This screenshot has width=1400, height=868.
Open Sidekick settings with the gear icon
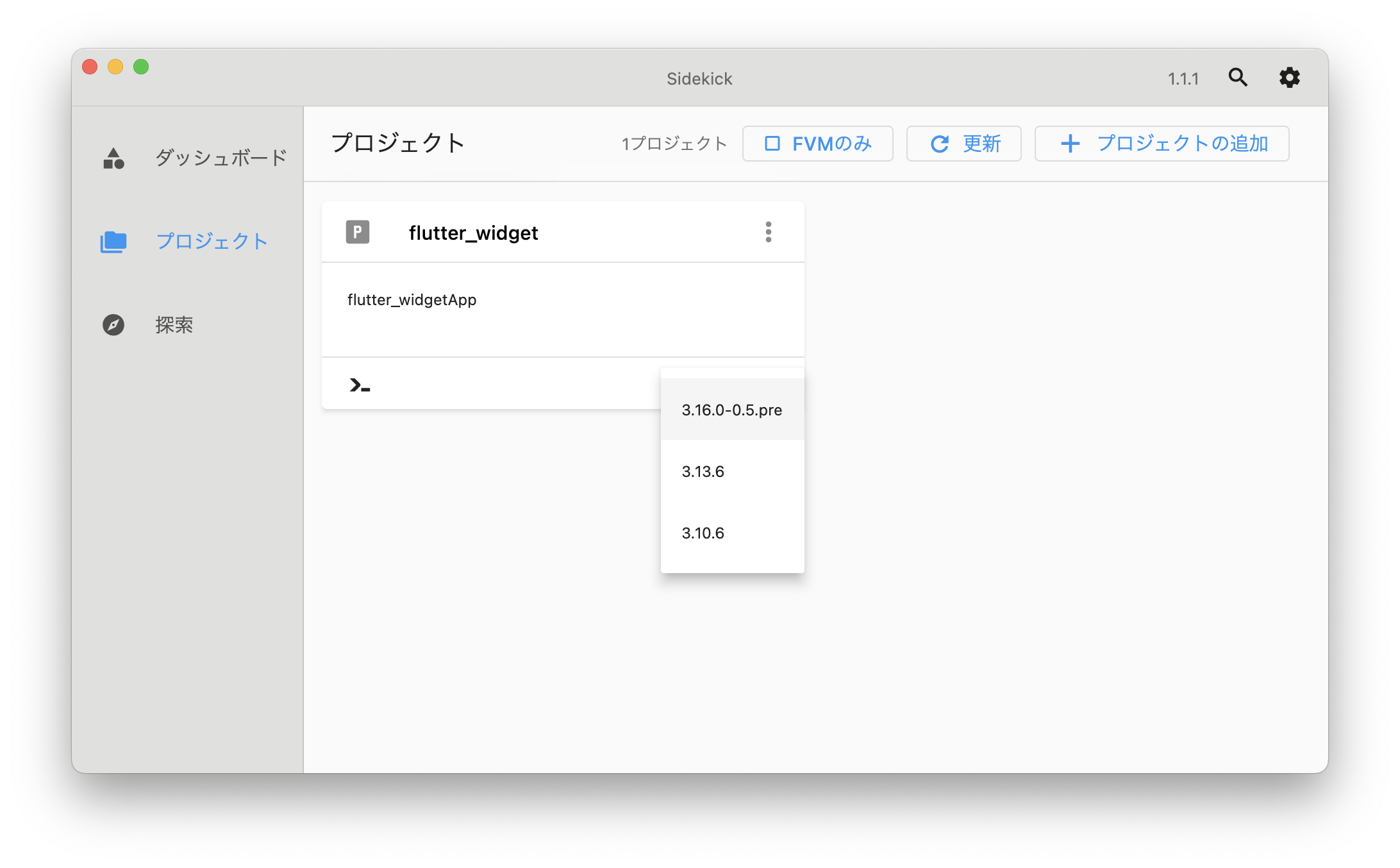[1288, 77]
